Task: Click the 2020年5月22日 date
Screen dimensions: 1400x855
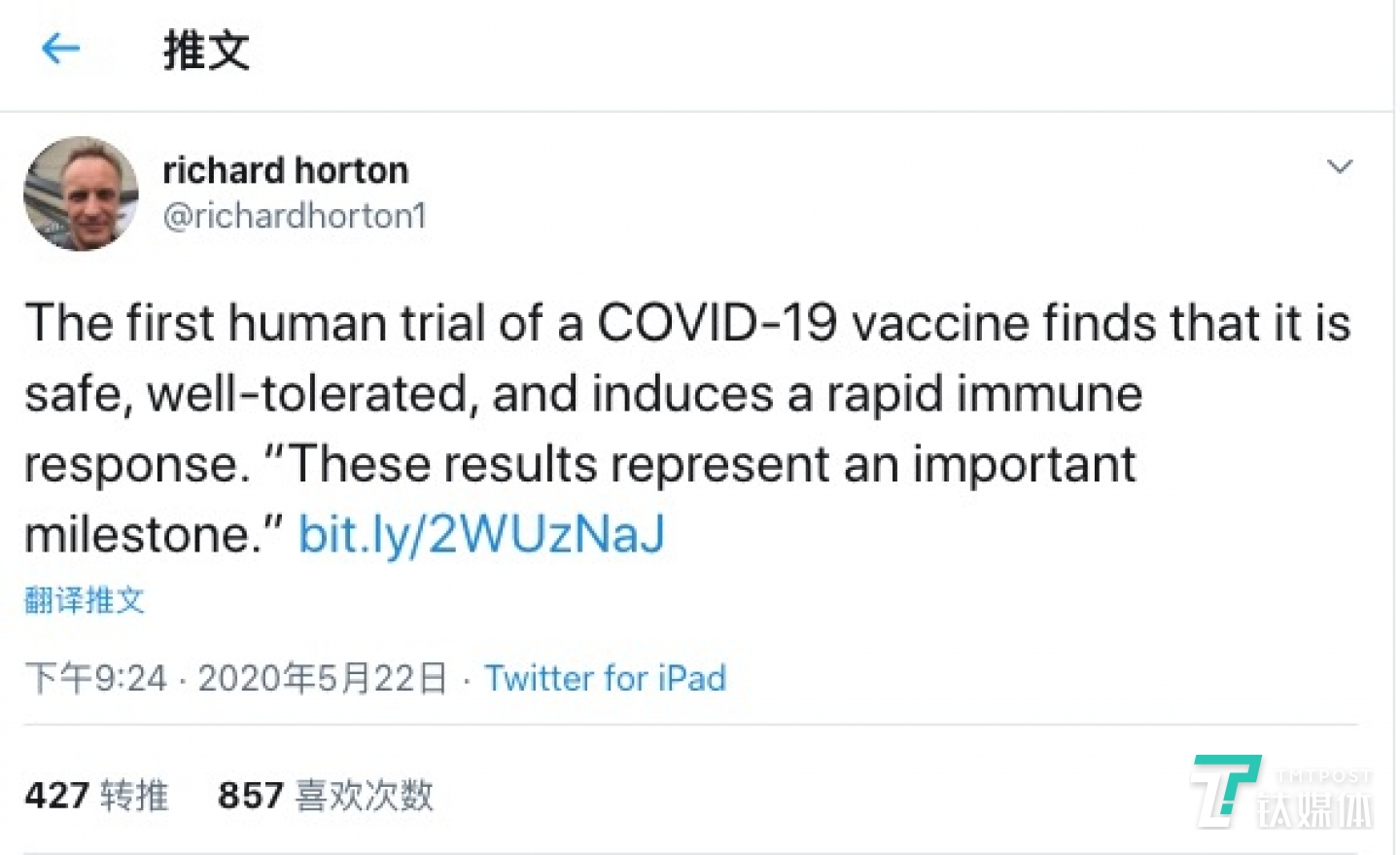Action: point(323,678)
